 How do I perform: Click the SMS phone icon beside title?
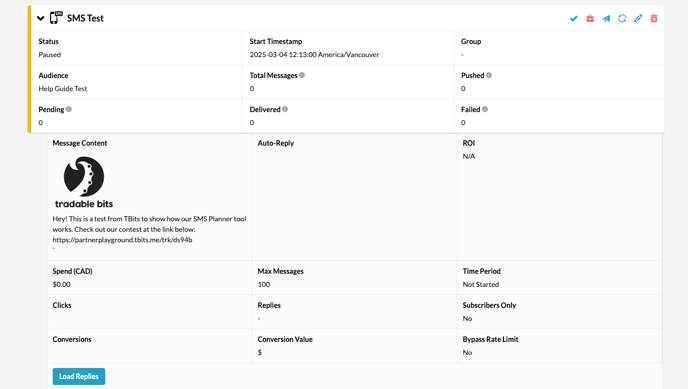pyautogui.click(x=56, y=18)
